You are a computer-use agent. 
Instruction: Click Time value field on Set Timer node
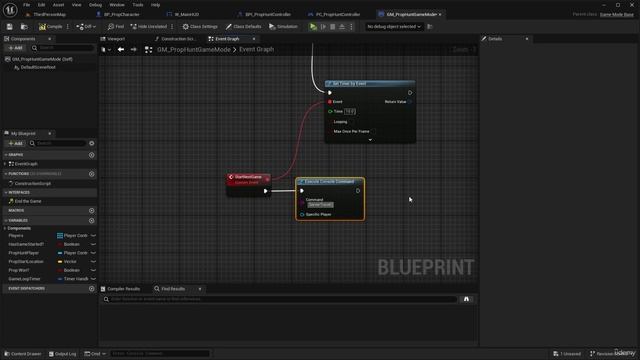350,111
